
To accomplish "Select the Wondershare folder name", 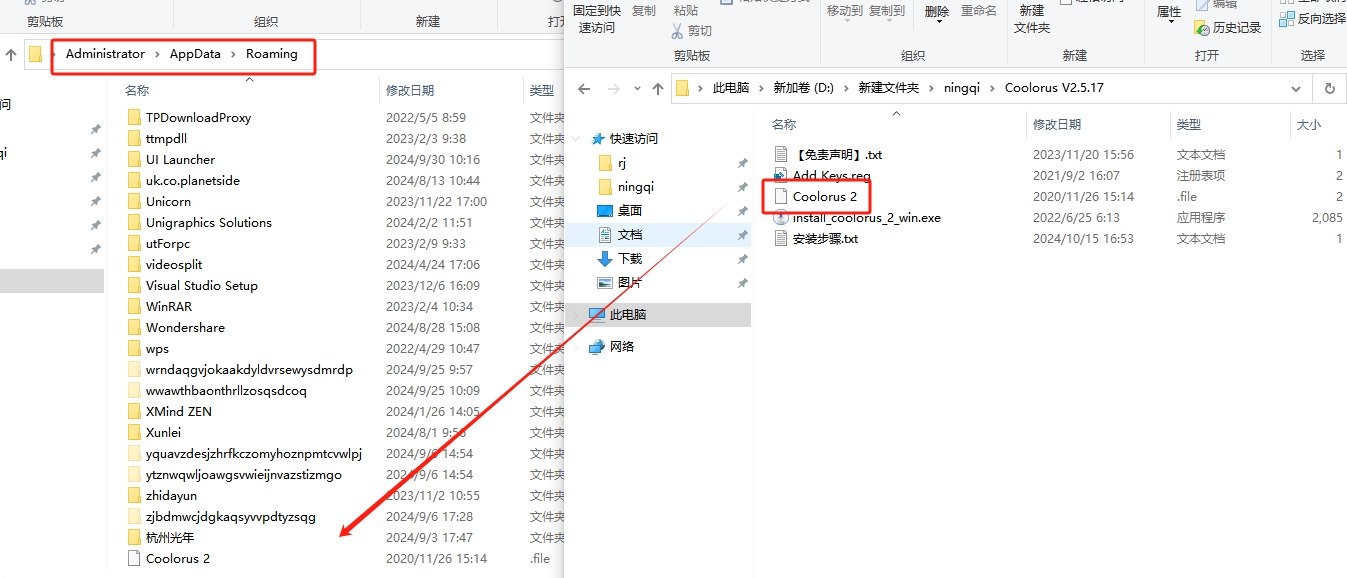I will 185,327.
